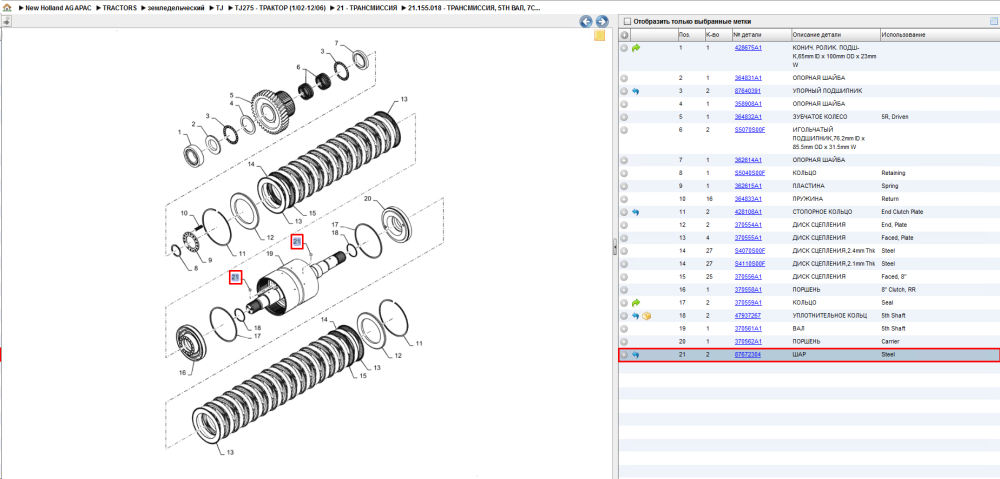The image size is (1000, 479).
Task: Click blue arrow icon on row 87672384
Action: click(635, 355)
